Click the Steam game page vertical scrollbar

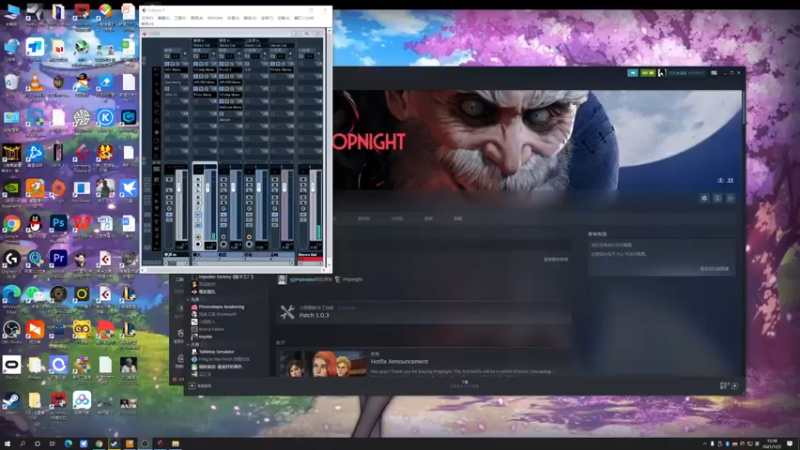pyautogui.click(x=744, y=107)
